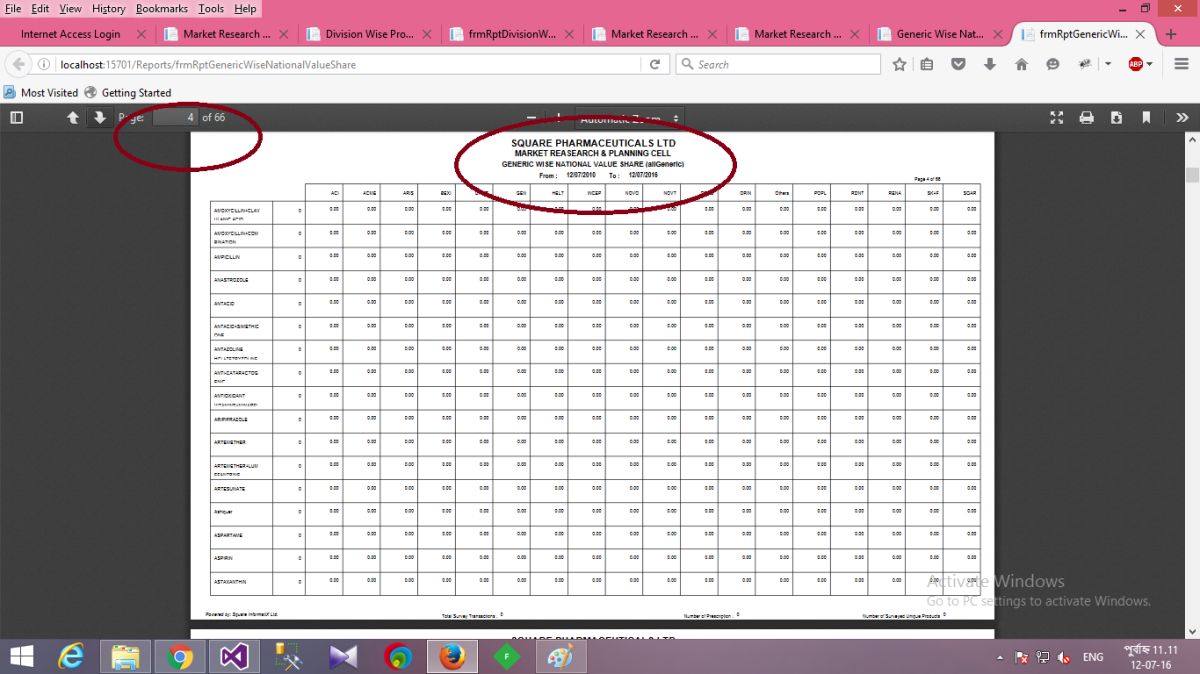The height and width of the screenshot is (674, 1200).
Task: Save page to Pocket
Action: click(x=958, y=64)
